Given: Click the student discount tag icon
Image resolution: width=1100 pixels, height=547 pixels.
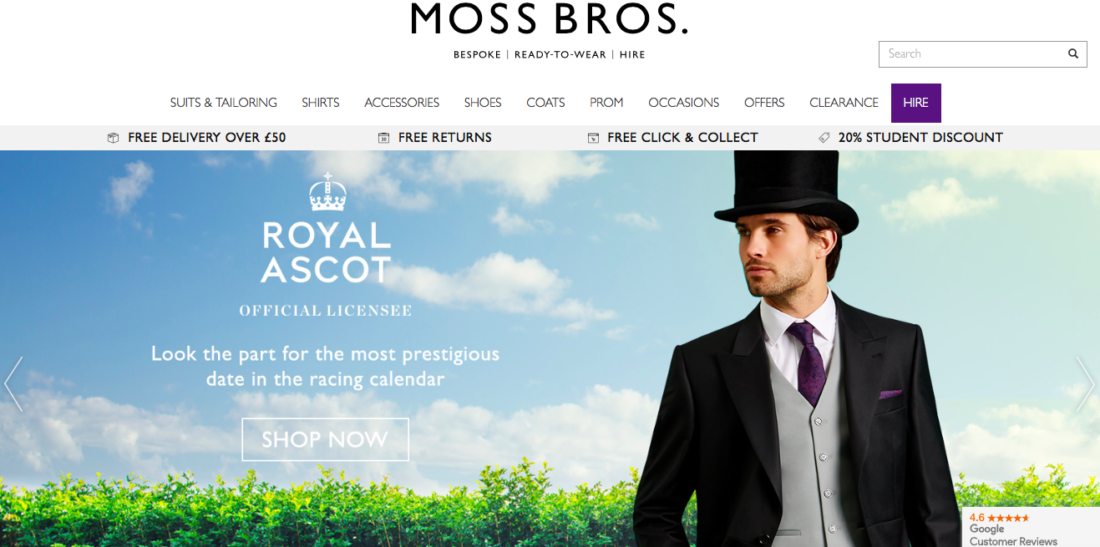Looking at the screenshot, I should [824, 138].
